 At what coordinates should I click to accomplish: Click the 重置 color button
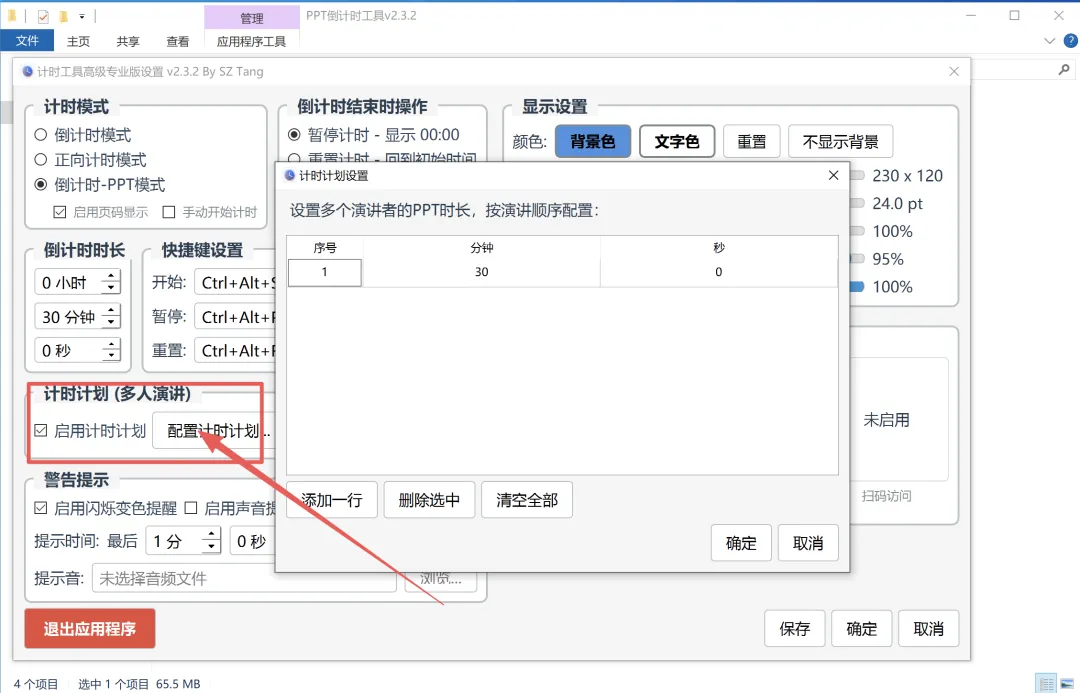click(751, 142)
